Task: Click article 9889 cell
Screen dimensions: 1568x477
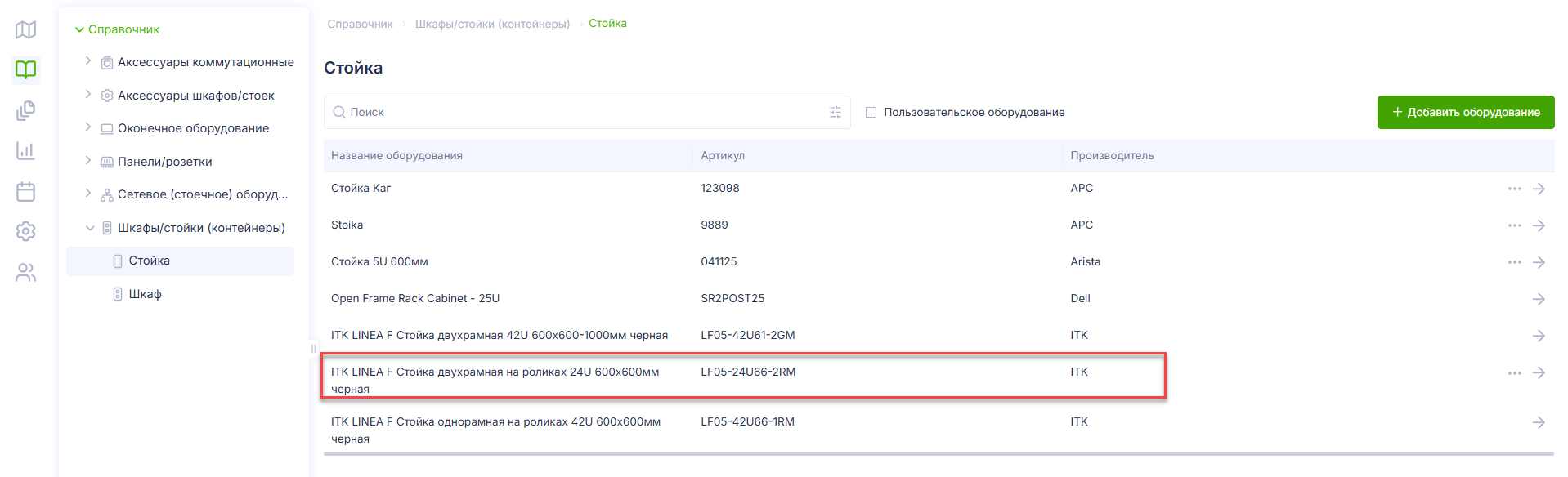Action: point(714,225)
